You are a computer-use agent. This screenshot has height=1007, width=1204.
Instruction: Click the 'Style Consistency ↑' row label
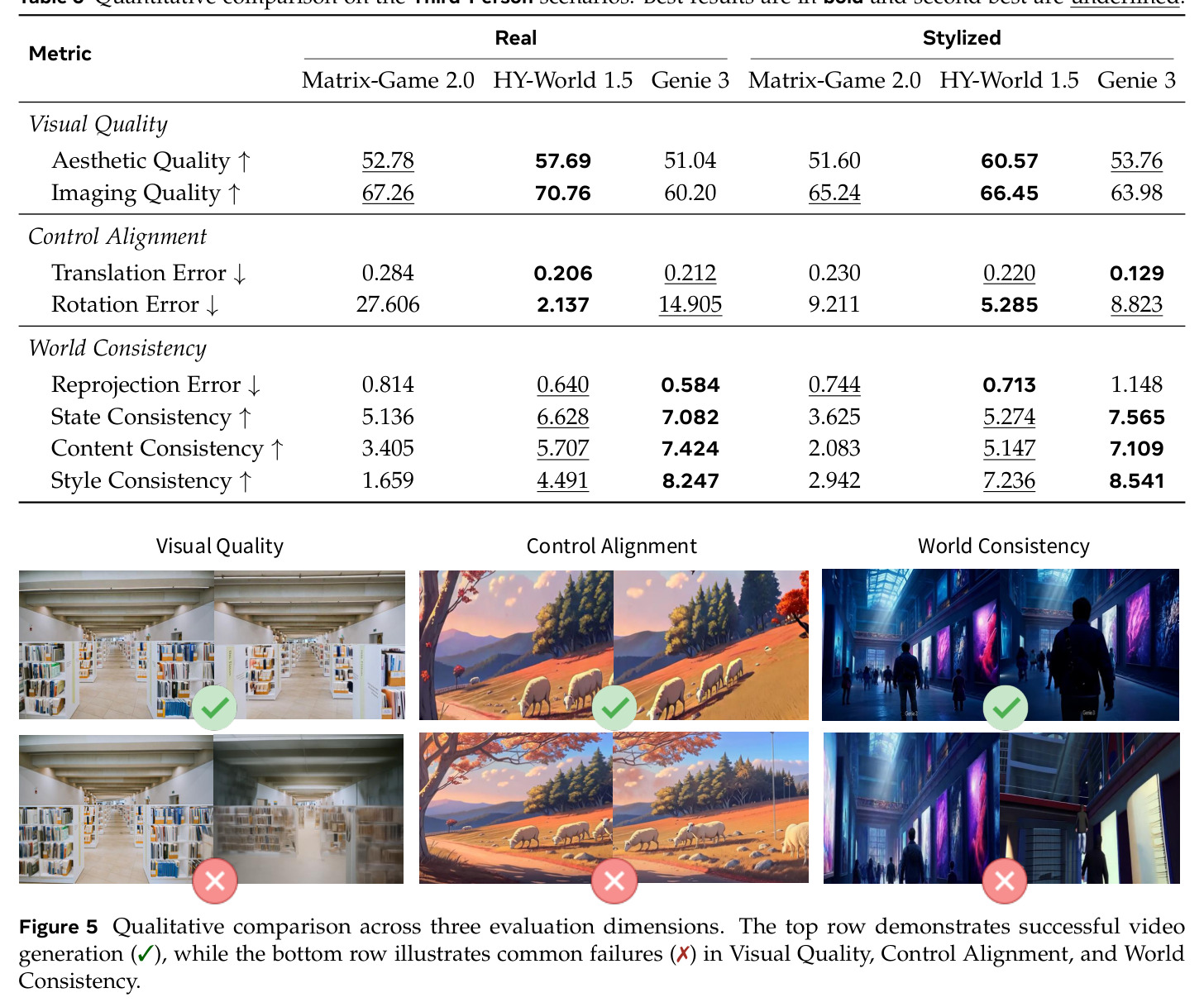(151, 480)
